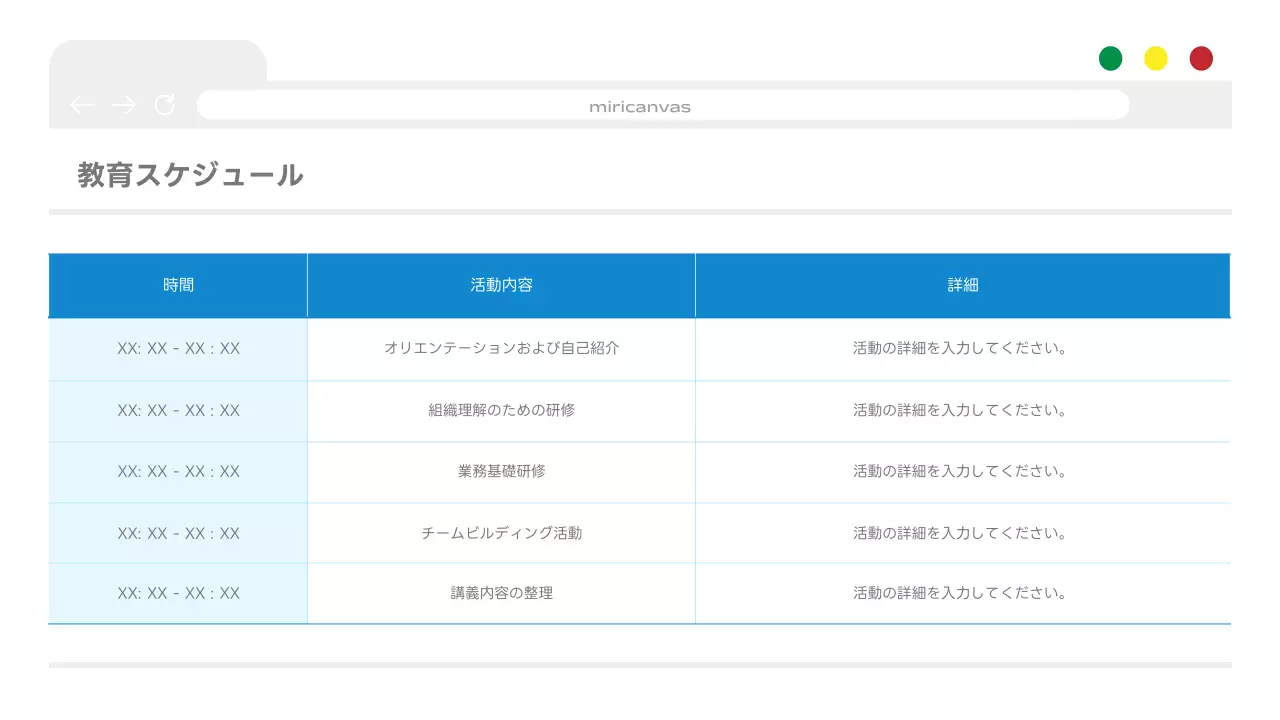Click the last row time placeholder cell
Image resolution: width=1280 pixels, height=720 pixels.
178,592
